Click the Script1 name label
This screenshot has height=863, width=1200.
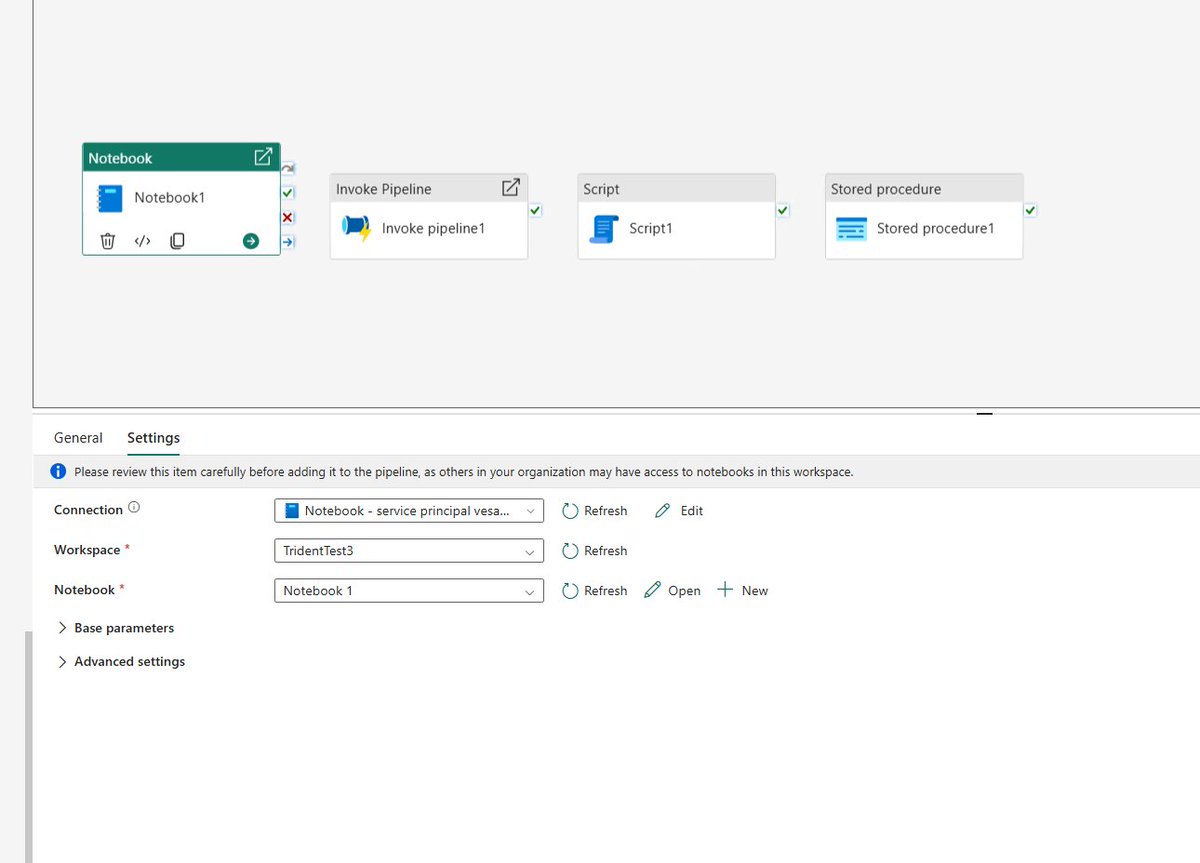click(x=651, y=228)
